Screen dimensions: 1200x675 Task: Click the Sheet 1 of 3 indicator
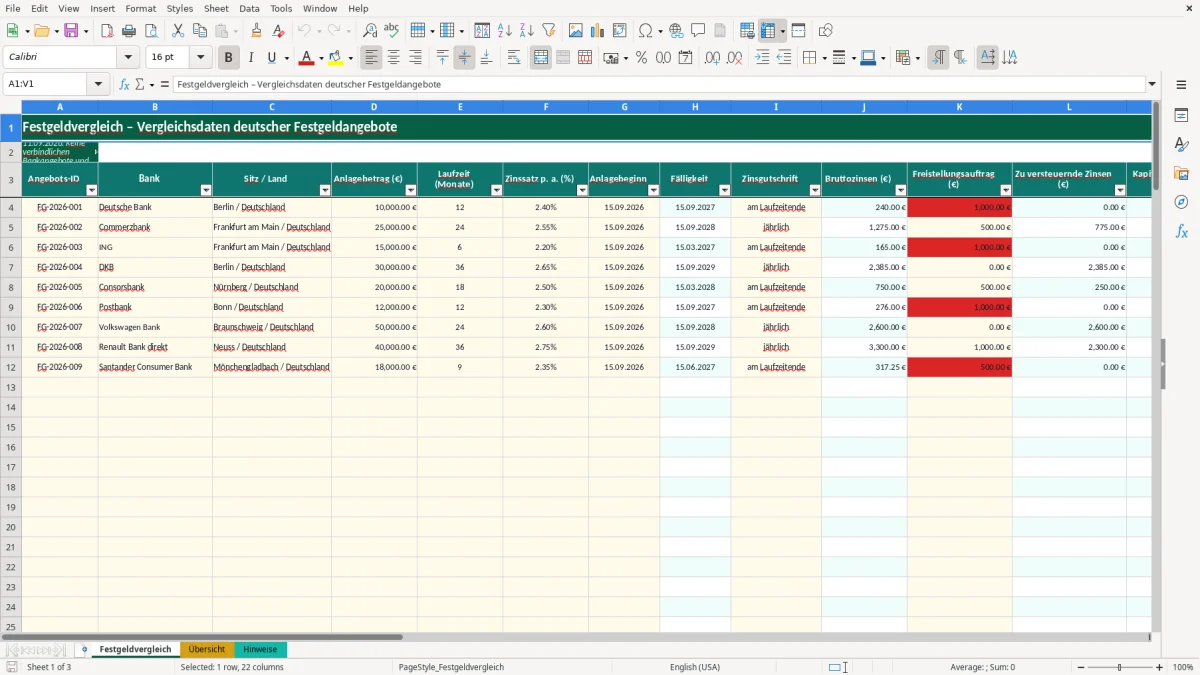49,667
